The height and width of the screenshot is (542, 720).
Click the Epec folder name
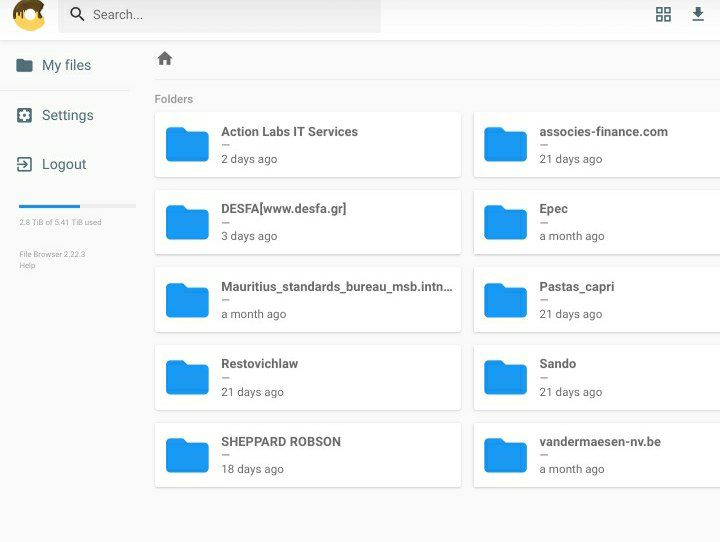point(553,209)
